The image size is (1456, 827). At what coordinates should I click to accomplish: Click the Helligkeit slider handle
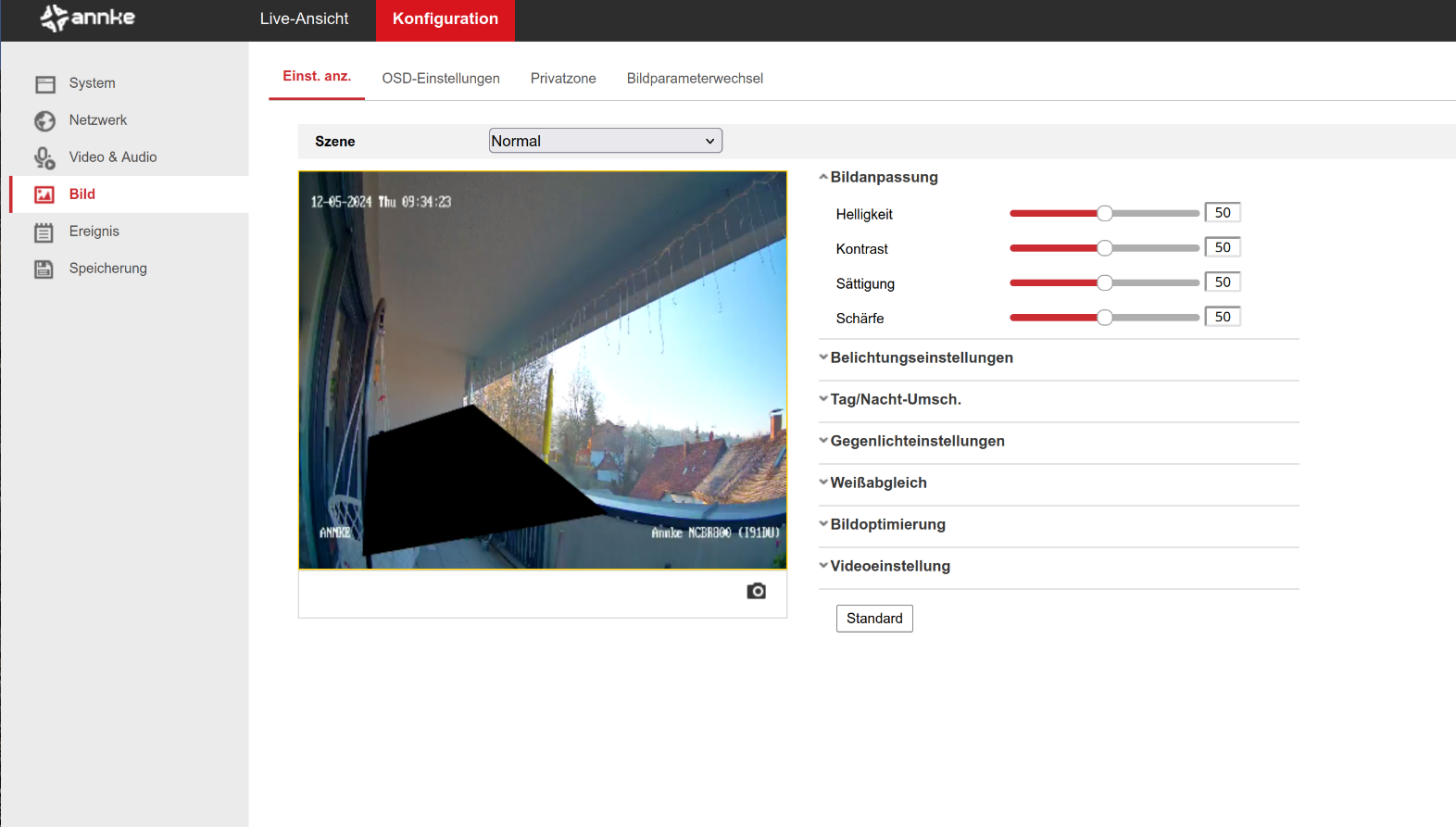click(1104, 214)
